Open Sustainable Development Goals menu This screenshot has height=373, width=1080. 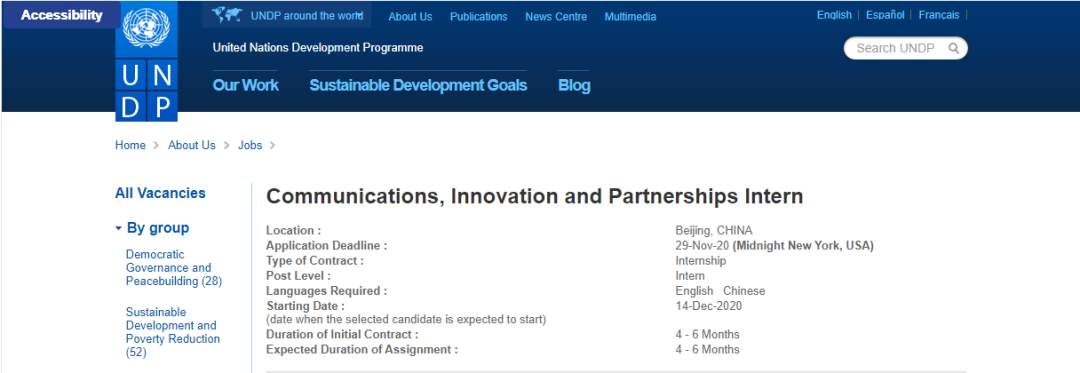pyautogui.click(x=418, y=85)
